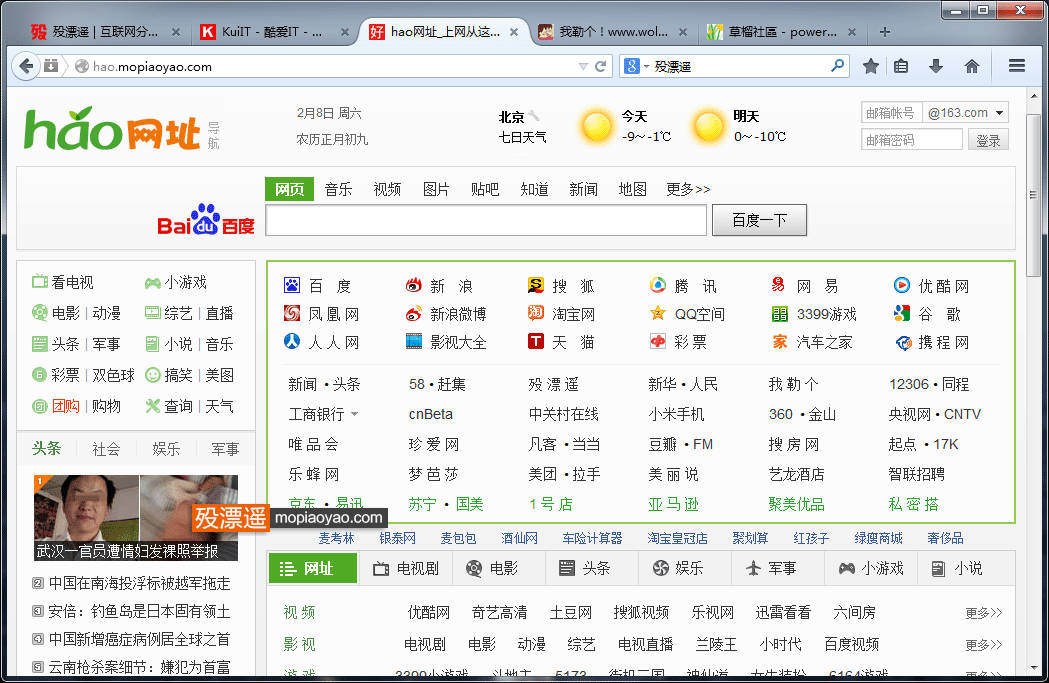Open the 电视剧 category tab
Image resolution: width=1049 pixels, height=683 pixels.
tap(405, 569)
